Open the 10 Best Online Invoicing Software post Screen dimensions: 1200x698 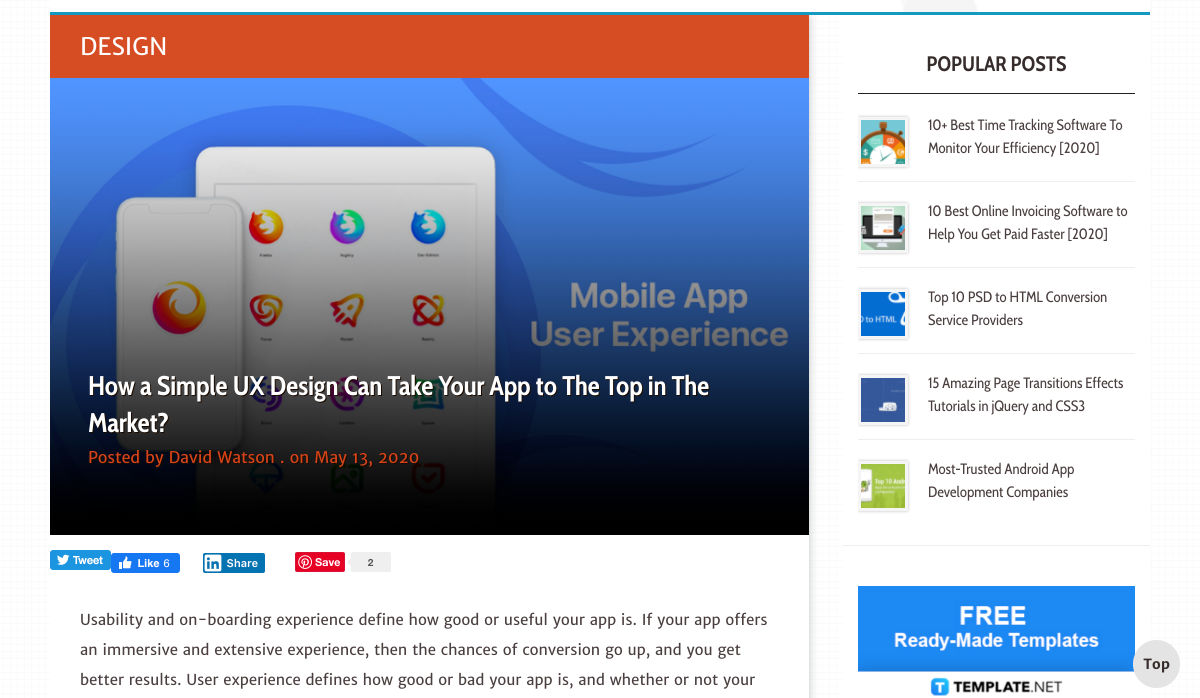point(1027,222)
